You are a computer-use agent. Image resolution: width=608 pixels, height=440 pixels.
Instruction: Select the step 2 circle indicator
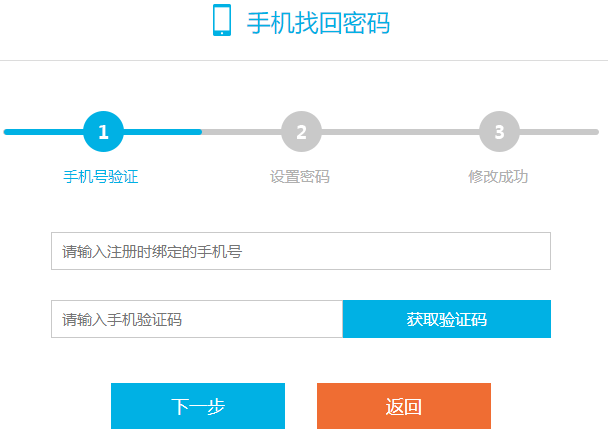301,131
